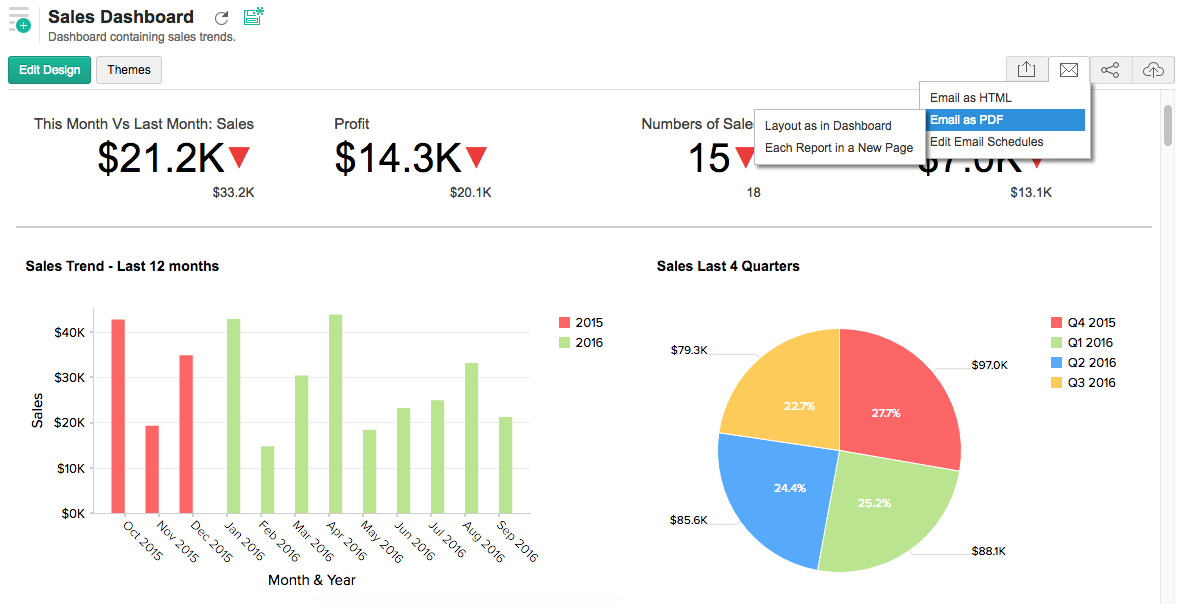The width and height of the screenshot is (1179, 604).
Task: Toggle Q2 2016 in pie chart legend
Action: click(x=1091, y=363)
